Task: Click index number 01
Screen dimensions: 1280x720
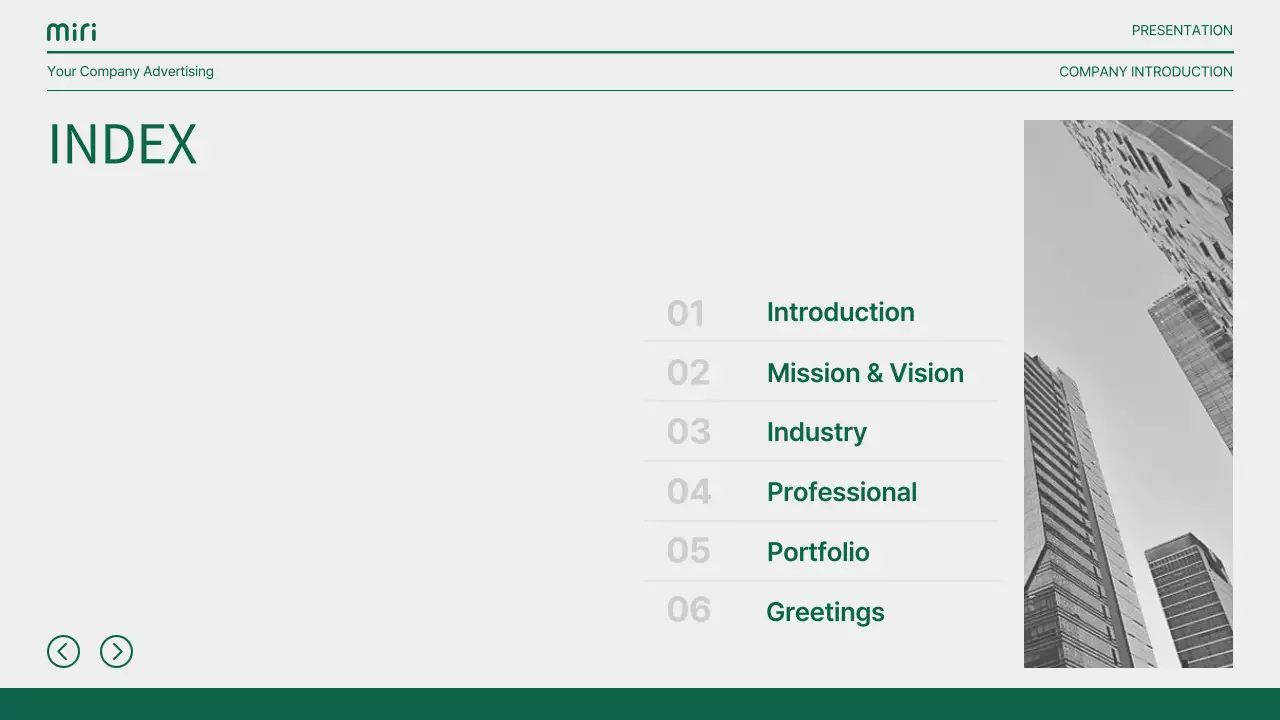Action: [x=686, y=314]
